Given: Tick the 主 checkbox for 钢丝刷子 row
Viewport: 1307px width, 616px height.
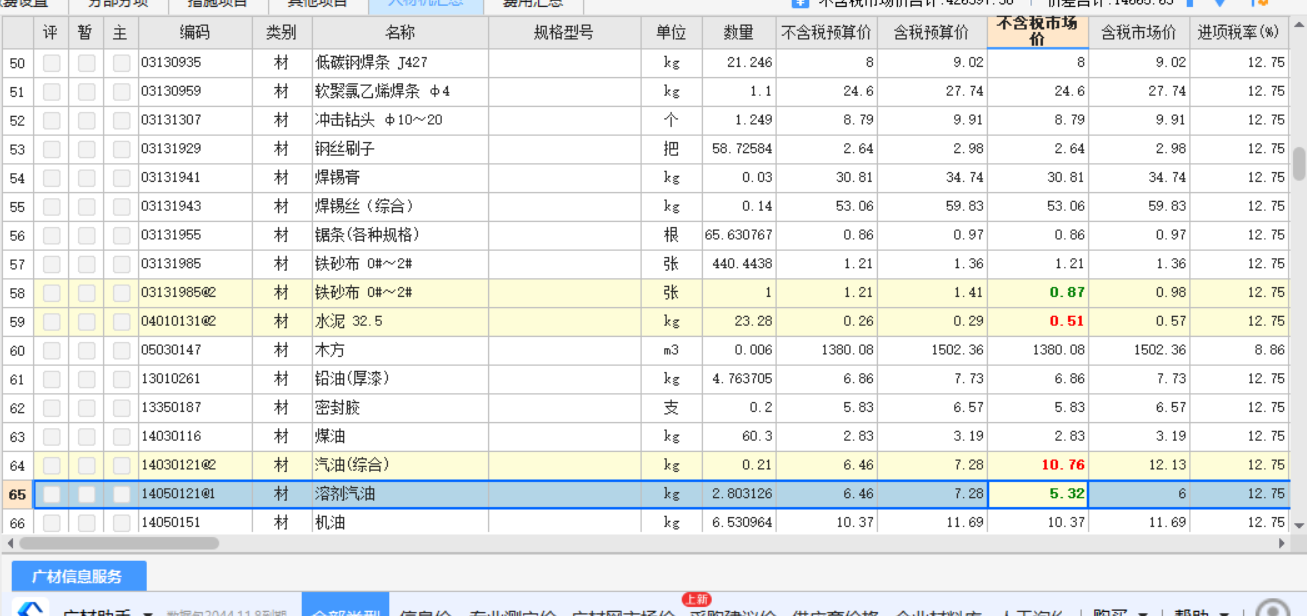Looking at the screenshot, I should [121, 149].
